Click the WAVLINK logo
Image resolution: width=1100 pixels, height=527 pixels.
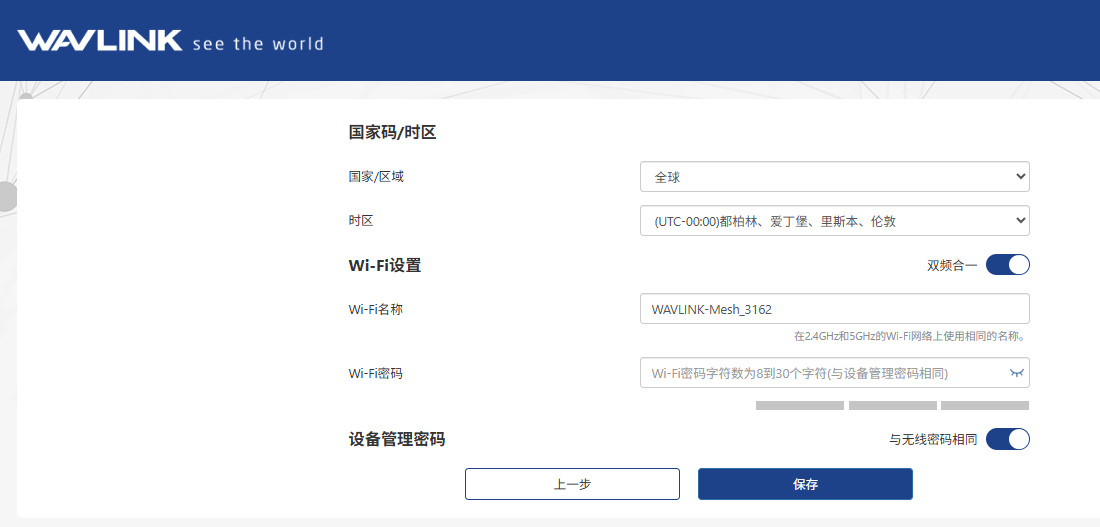coord(100,41)
